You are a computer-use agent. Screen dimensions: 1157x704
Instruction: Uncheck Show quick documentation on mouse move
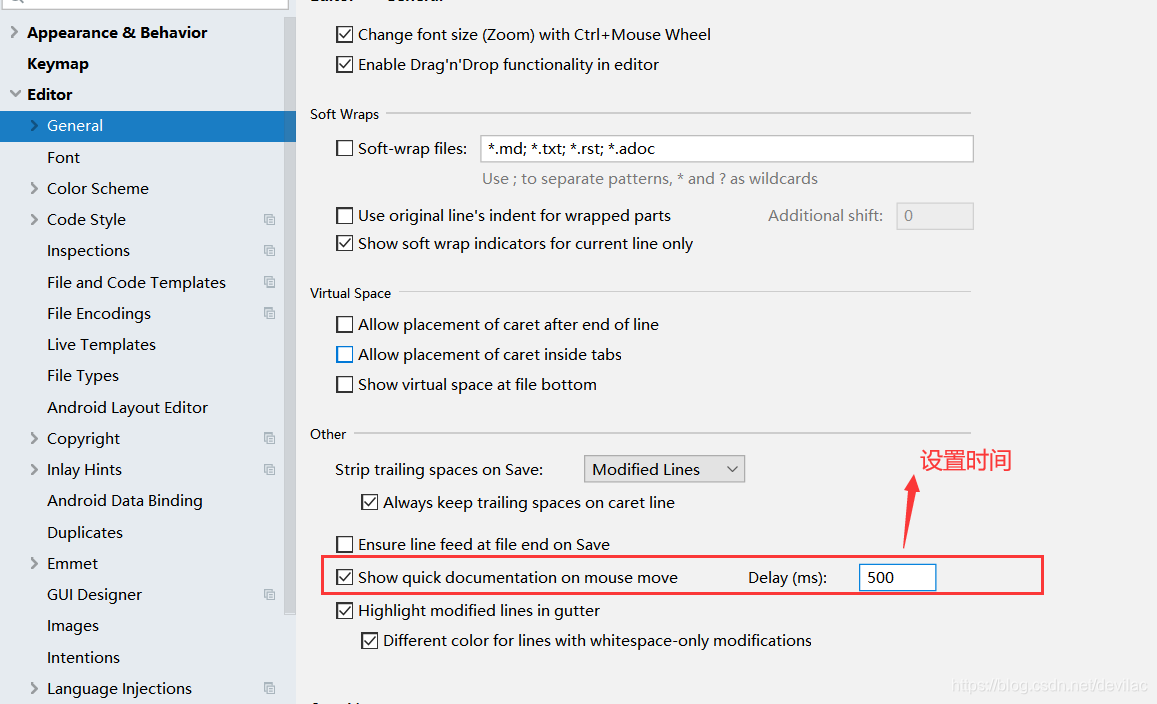point(345,577)
